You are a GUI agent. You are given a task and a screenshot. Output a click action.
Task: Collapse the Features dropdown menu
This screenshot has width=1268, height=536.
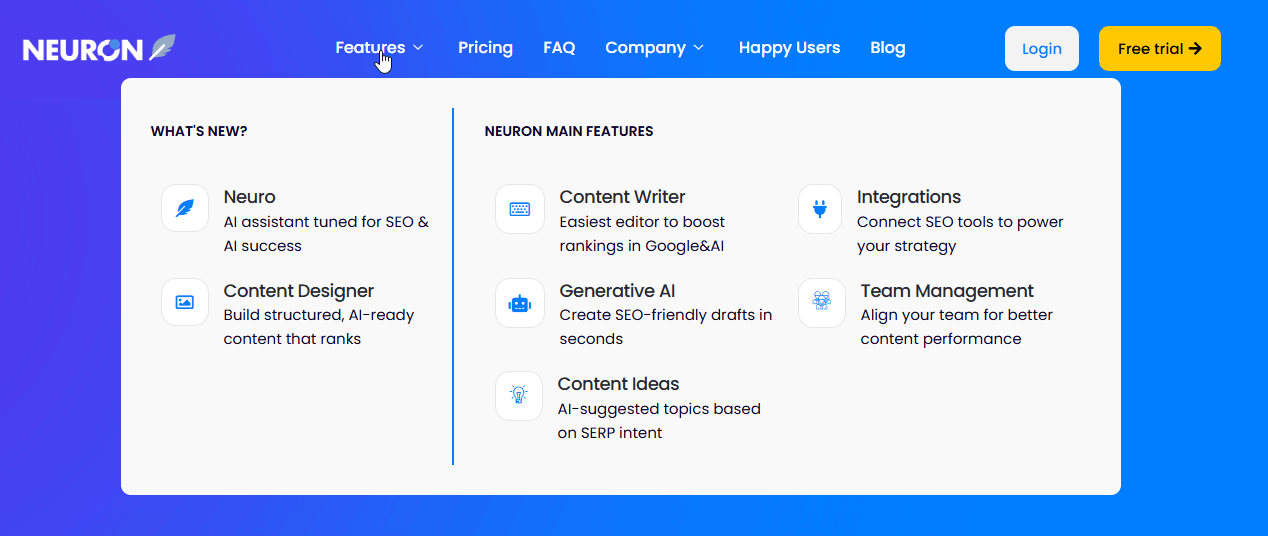(x=379, y=48)
